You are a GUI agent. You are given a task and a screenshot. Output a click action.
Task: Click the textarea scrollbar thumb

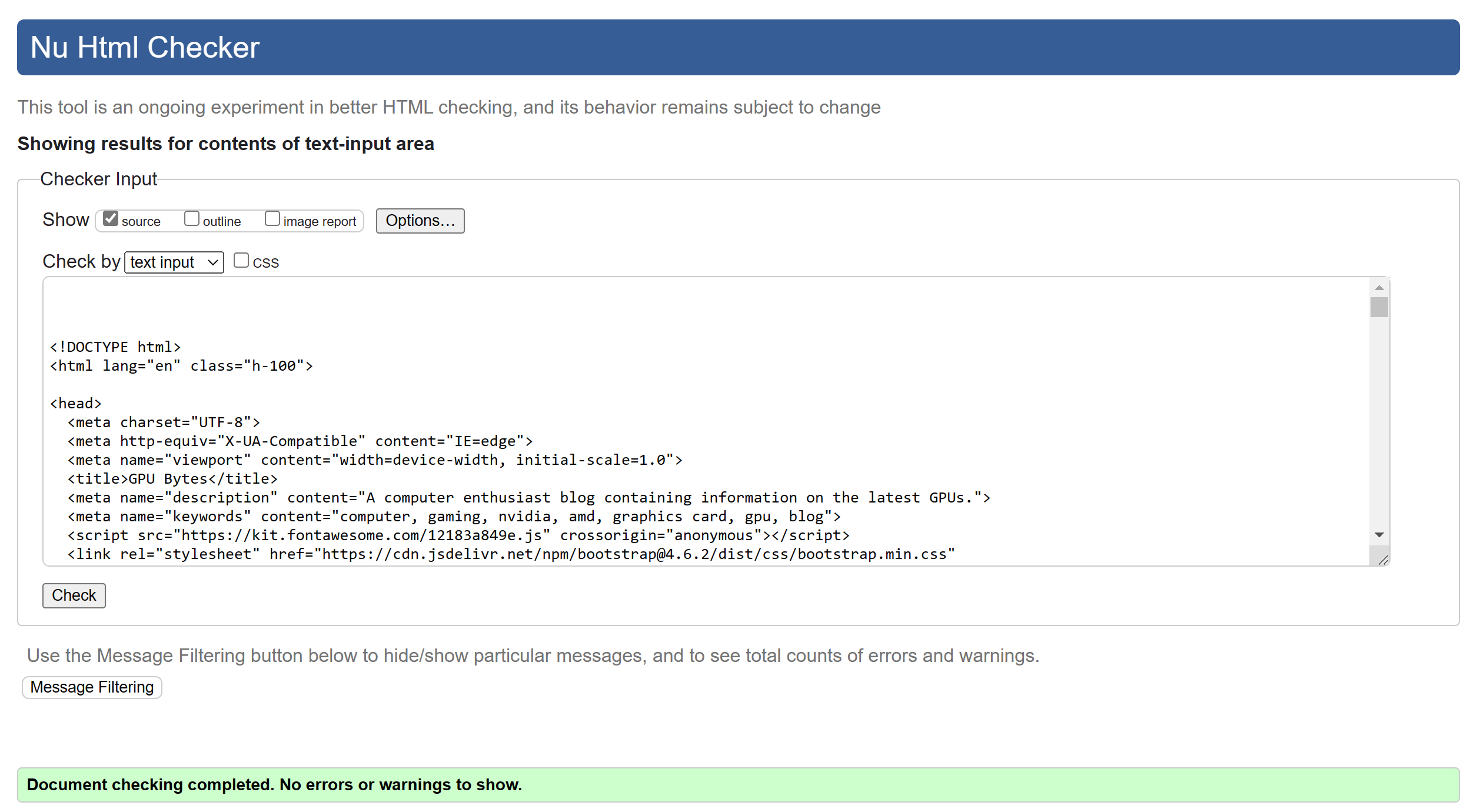(1379, 307)
